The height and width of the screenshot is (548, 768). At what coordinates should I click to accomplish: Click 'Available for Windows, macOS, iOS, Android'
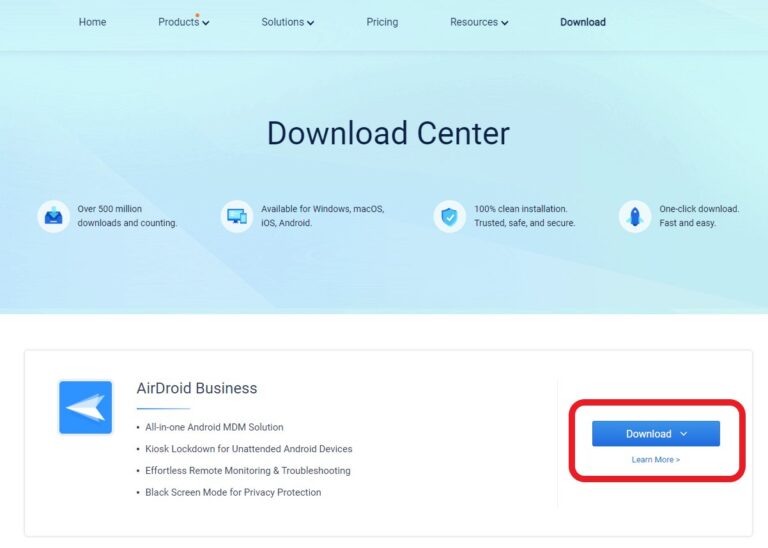coord(323,216)
